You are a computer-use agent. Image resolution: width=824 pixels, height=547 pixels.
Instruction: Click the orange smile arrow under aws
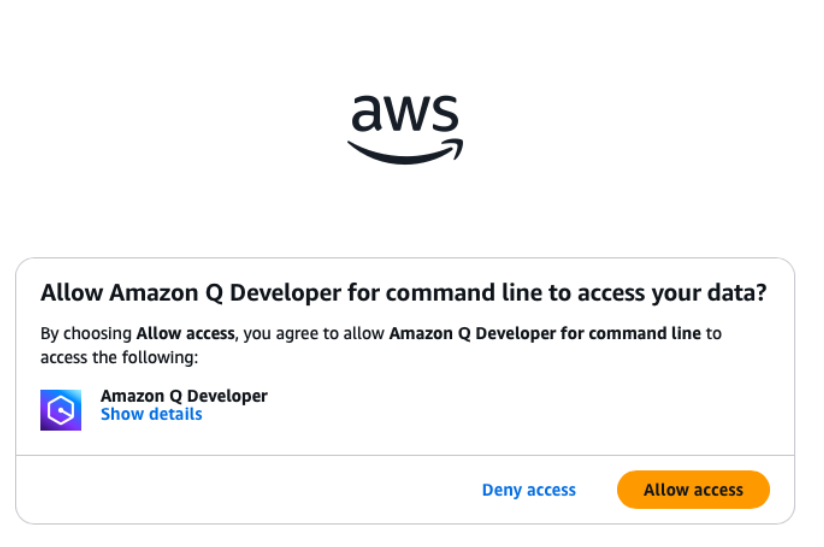(x=405, y=152)
